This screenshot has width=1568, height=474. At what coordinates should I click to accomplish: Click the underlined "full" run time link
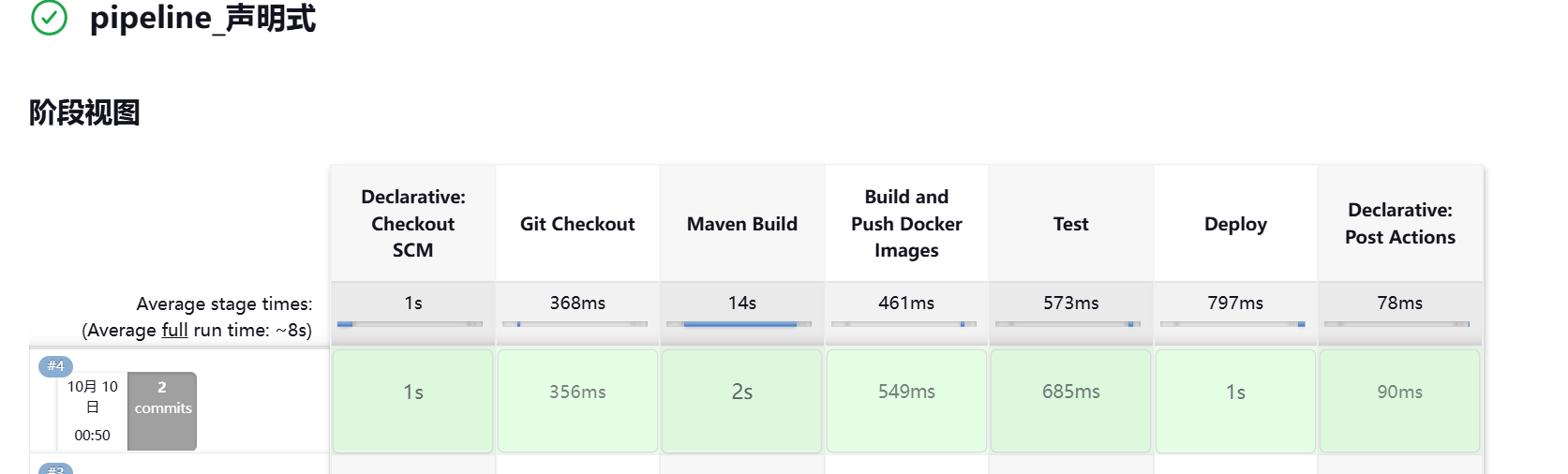click(x=174, y=330)
